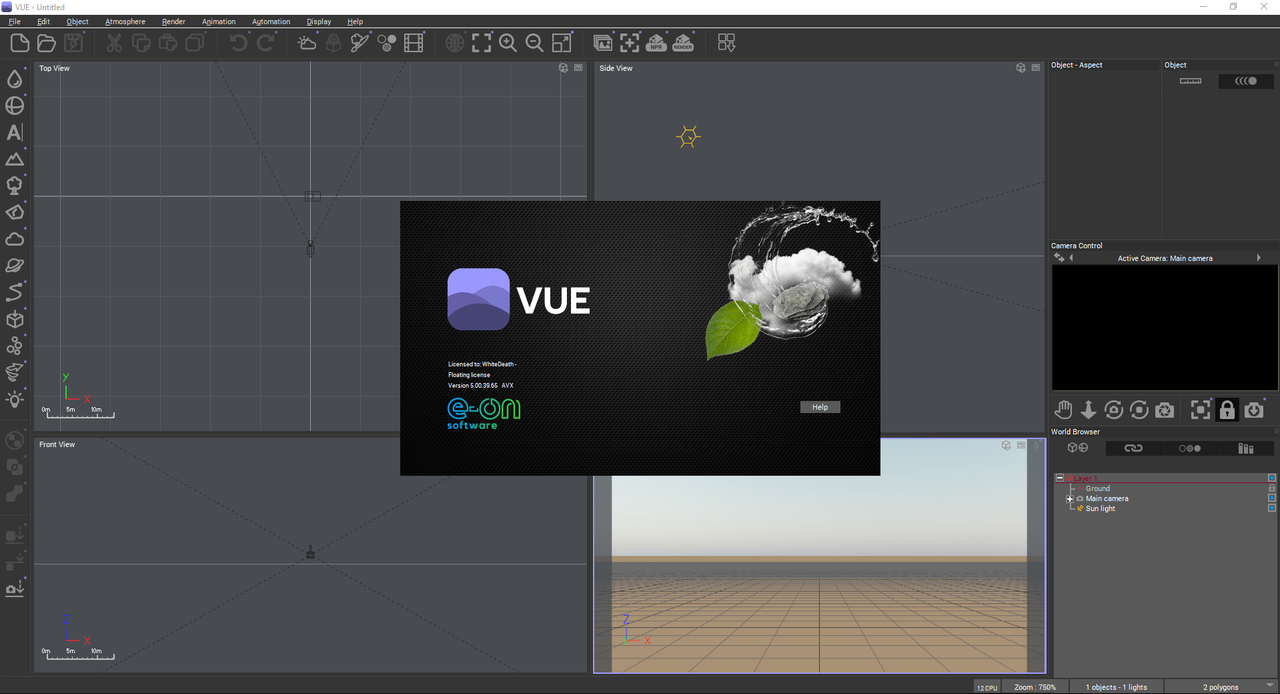Select the cube load-object tool
The width and height of the screenshot is (1280, 694).
click(15, 319)
